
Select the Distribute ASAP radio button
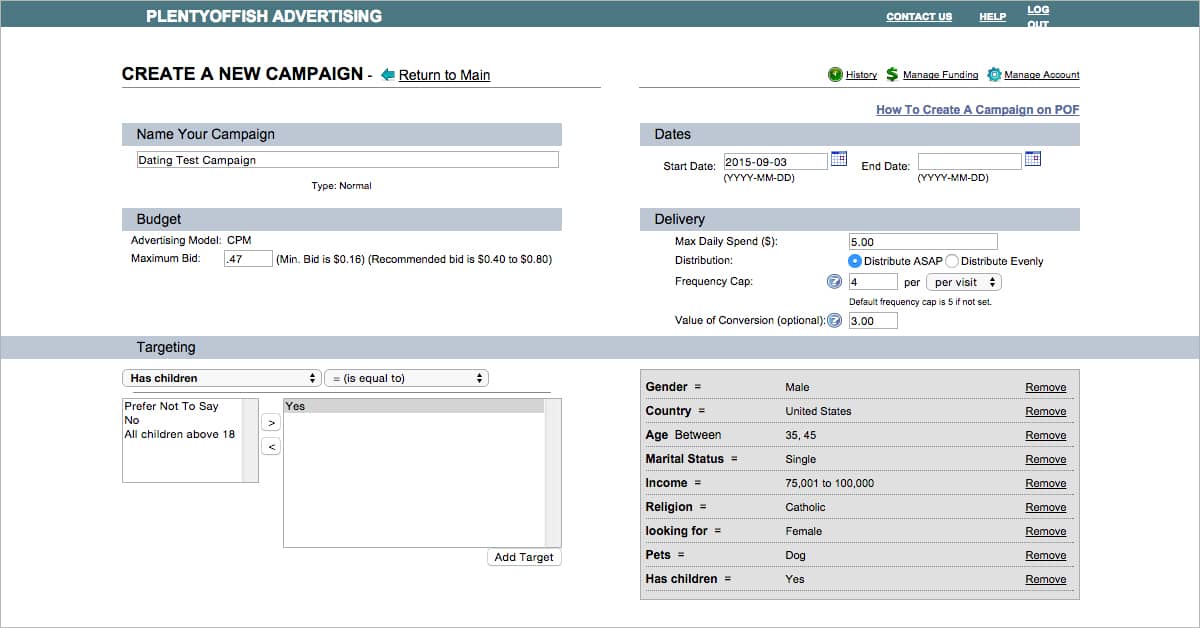855,261
